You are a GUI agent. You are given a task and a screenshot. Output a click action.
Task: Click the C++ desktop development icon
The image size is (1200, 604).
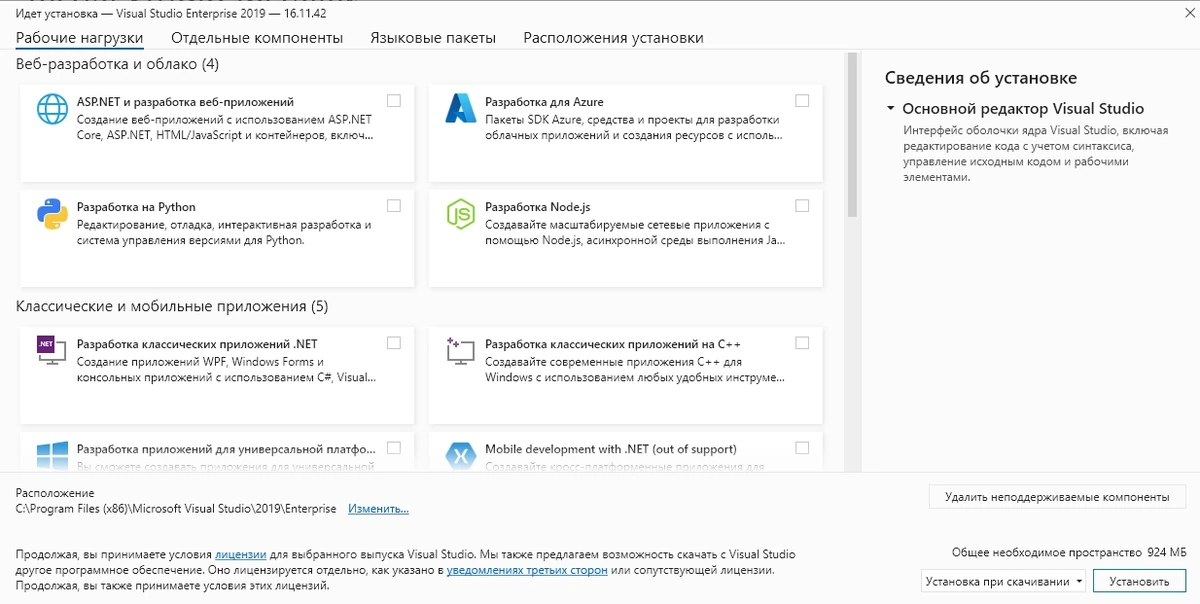click(460, 351)
